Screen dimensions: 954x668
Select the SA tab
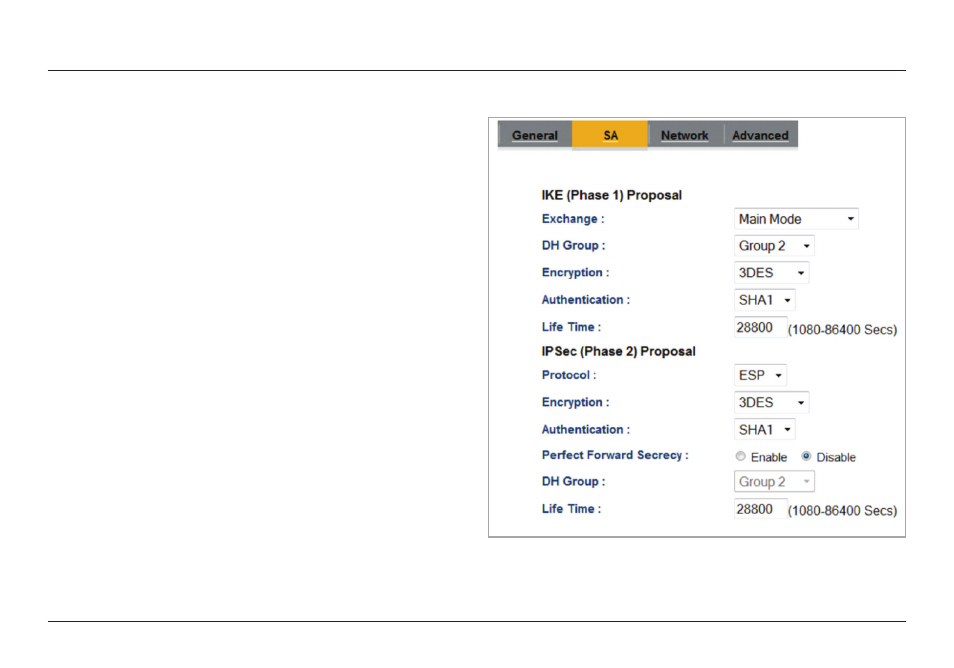click(x=610, y=135)
